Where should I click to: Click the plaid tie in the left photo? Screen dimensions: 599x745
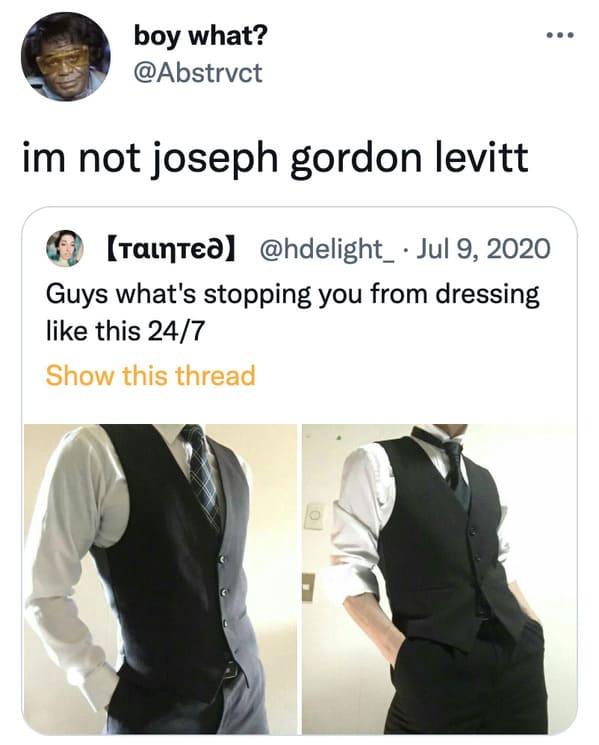203,475
